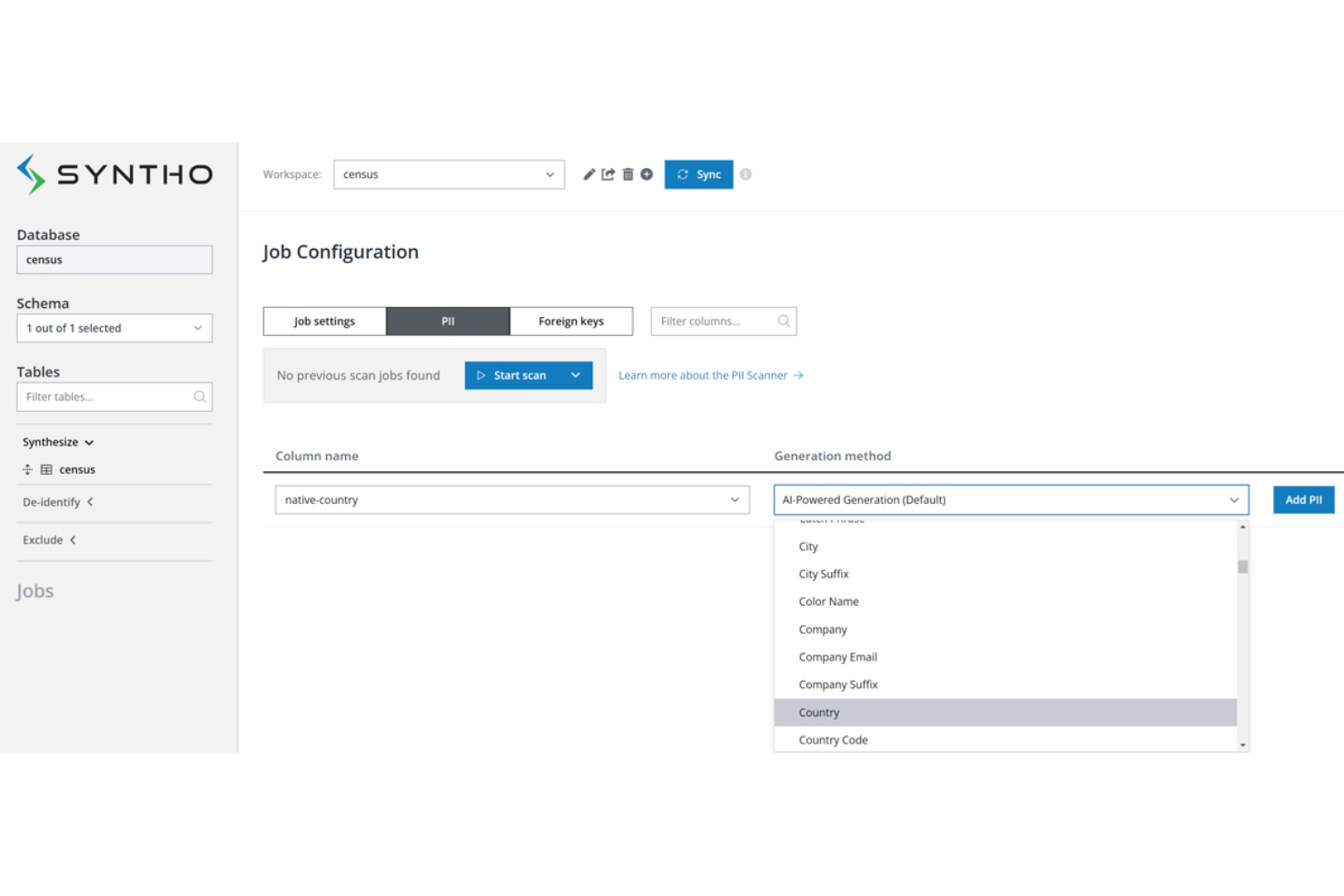Click the drag handle icon beside census table

click(27, 469)
